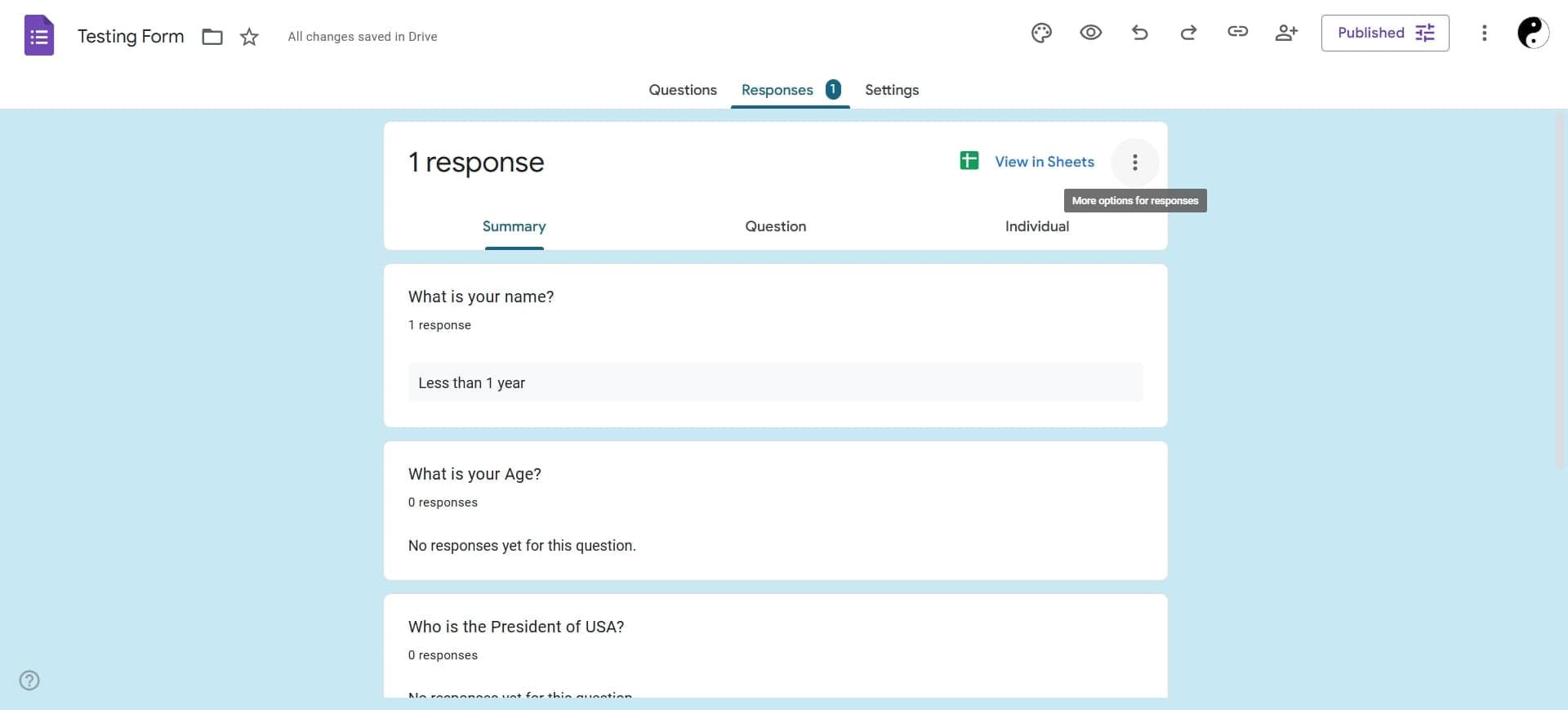Open the Settings tab
Viewport: 1568px width, 710px height.
pos(891,90)
